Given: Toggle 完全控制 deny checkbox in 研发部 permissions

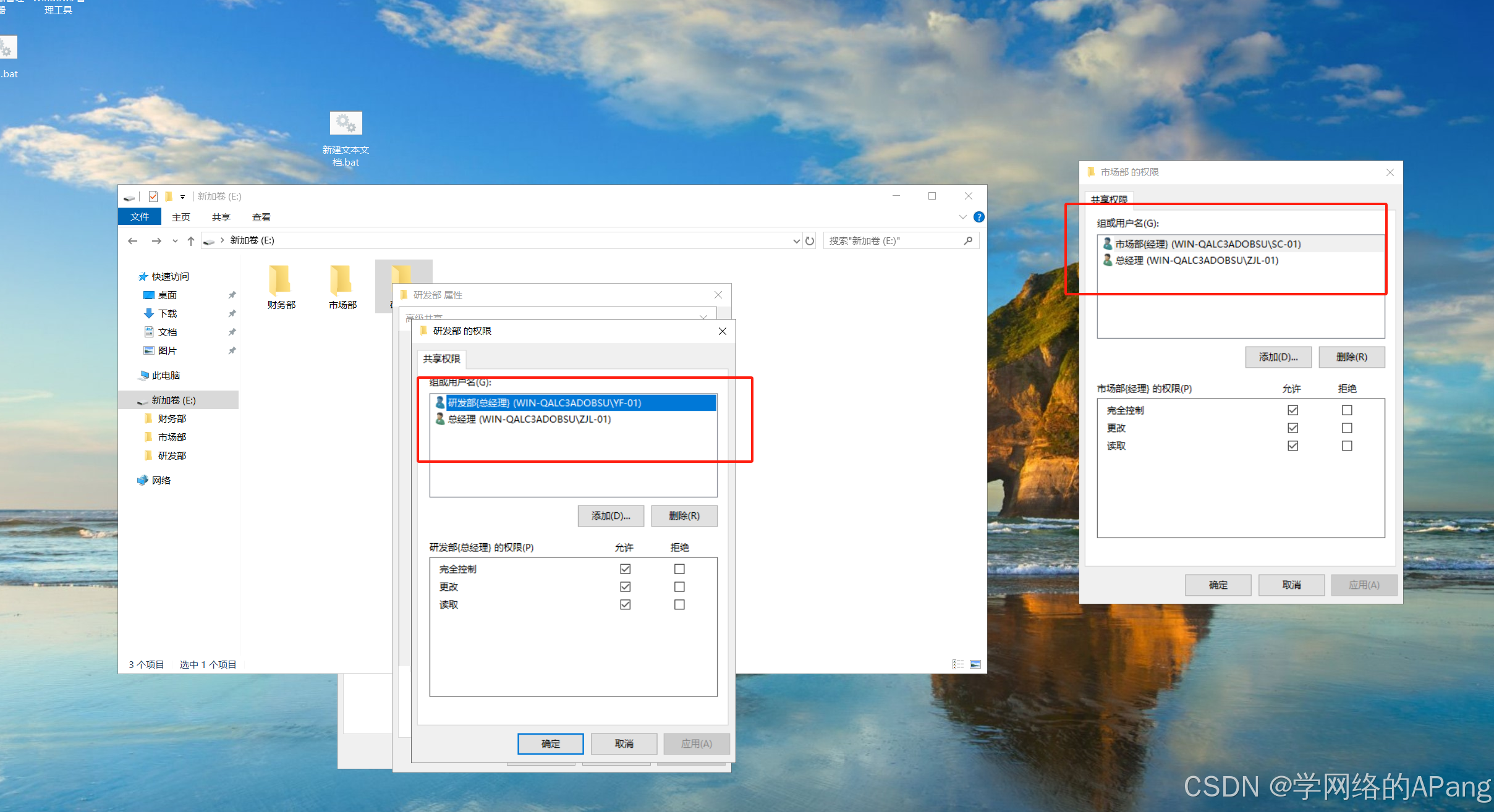Looking at the screenshot, I should tap(679, 569).
